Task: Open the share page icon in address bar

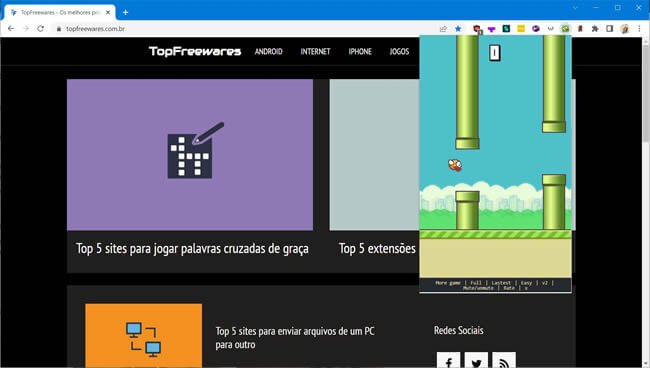Action: tap(443, 29)
